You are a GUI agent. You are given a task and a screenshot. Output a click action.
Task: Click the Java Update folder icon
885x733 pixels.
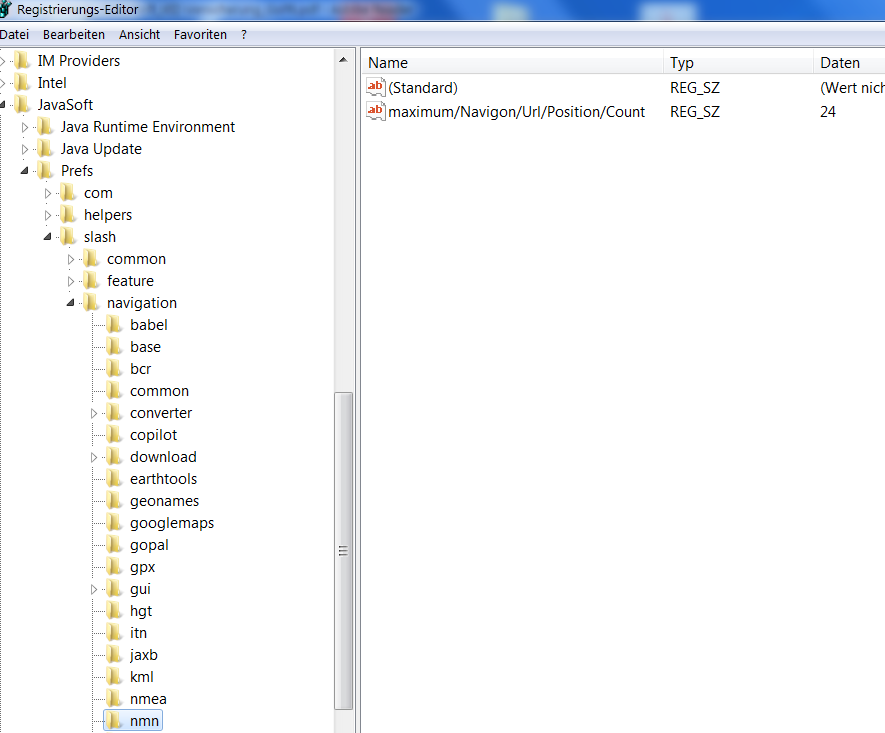pos(46,149)
